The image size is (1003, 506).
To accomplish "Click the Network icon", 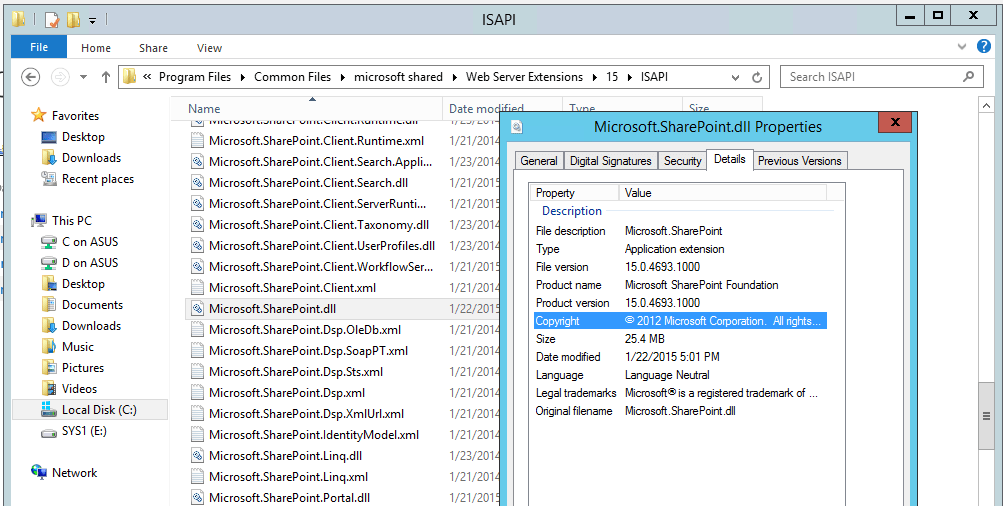I will (x=39, y=473).
